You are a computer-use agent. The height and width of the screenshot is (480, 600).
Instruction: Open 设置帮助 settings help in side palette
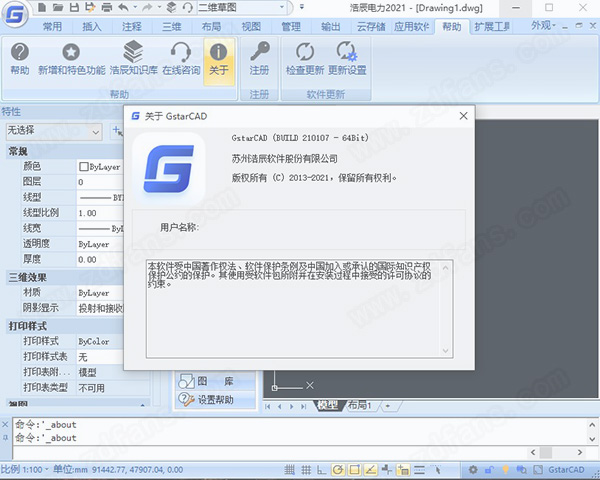[215, 400]
